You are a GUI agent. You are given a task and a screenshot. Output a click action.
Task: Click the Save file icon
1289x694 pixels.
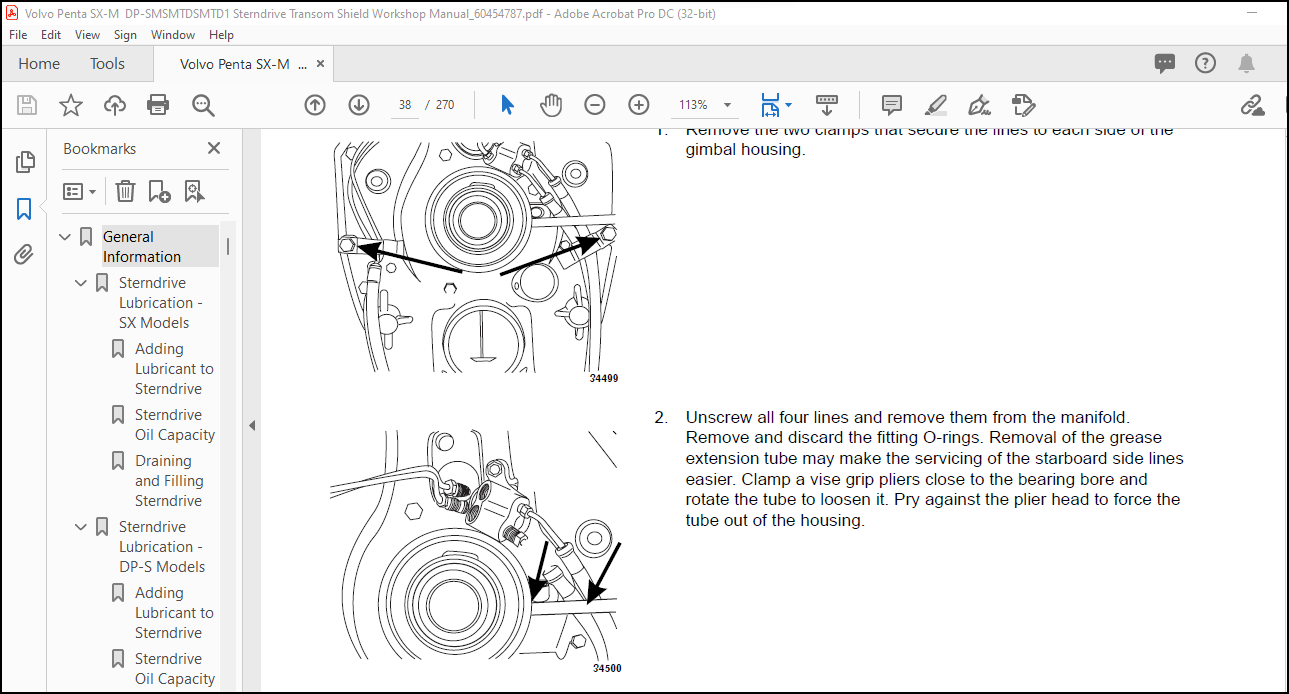(27, 105)
